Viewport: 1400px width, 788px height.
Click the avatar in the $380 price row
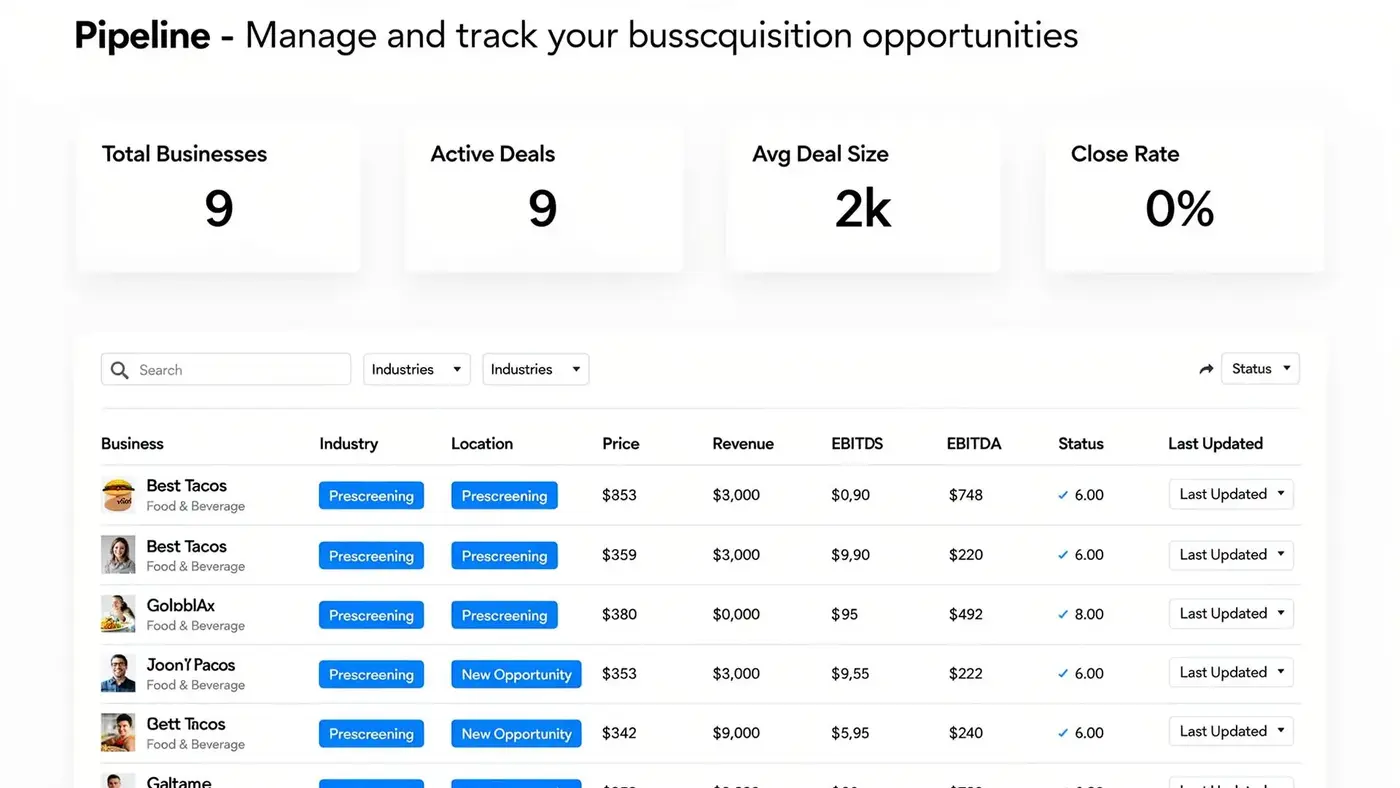[x=118, y=614]
